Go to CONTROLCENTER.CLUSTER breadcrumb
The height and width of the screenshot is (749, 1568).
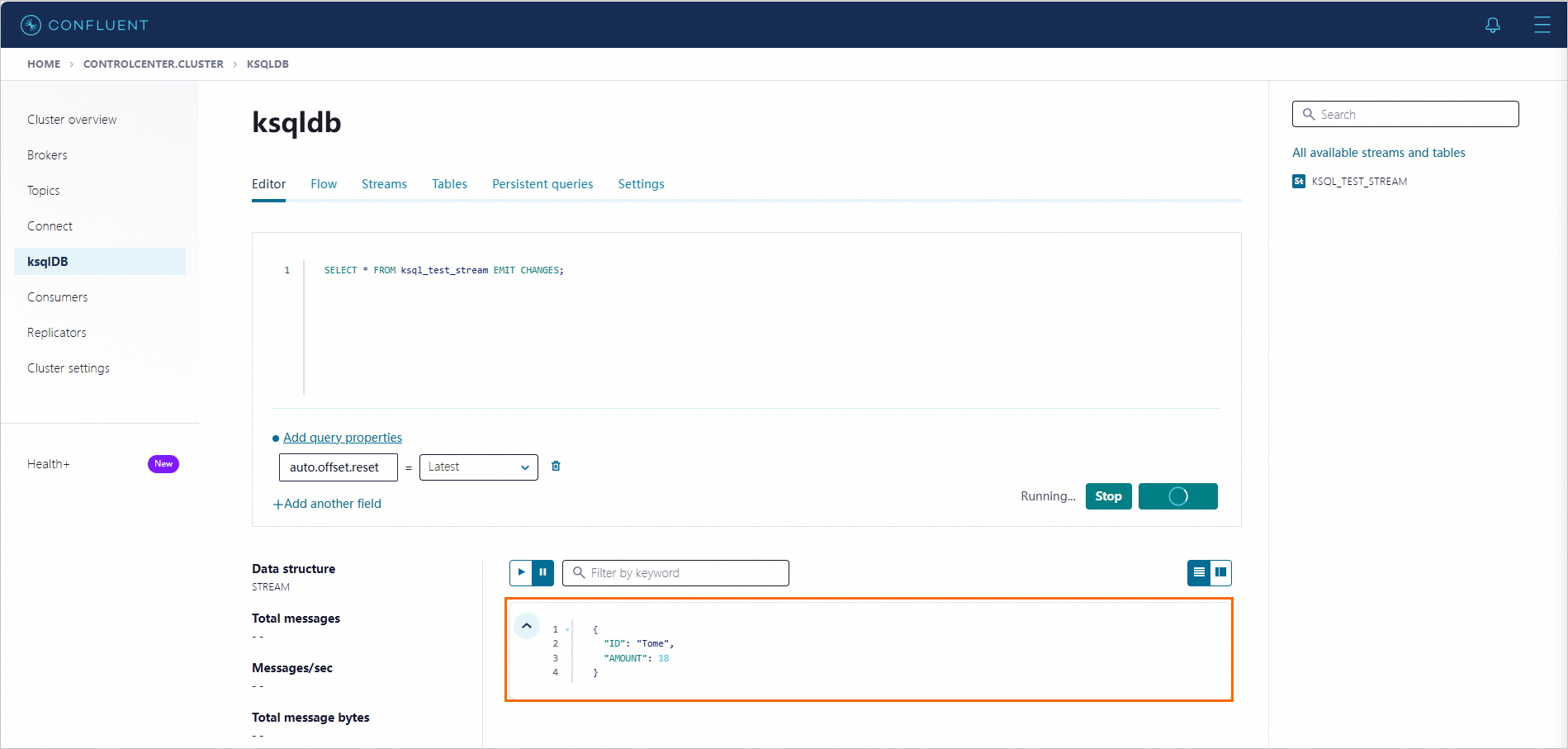pos(154,64)
